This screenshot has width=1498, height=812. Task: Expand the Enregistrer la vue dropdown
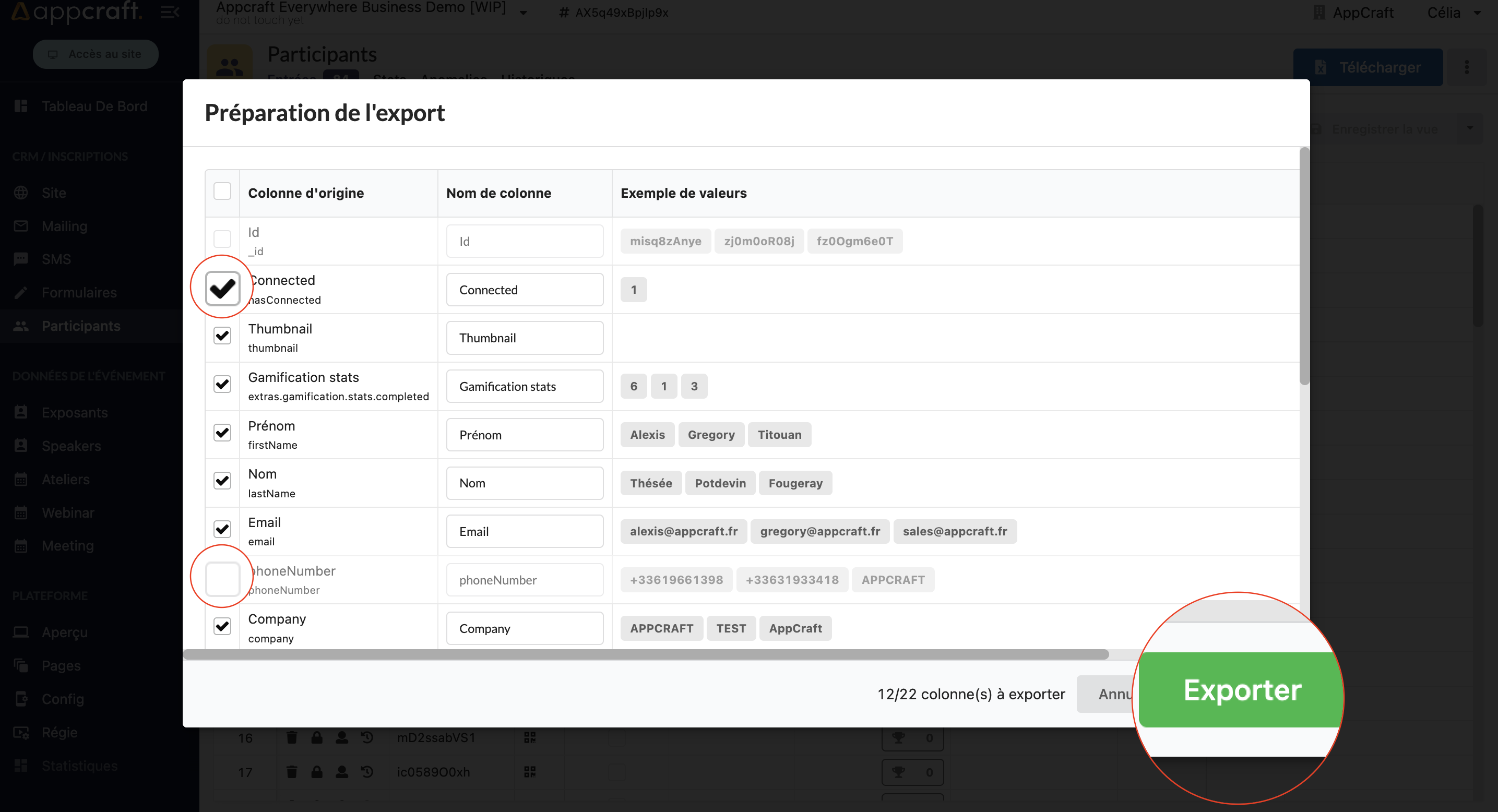(x=1469, y=128)
